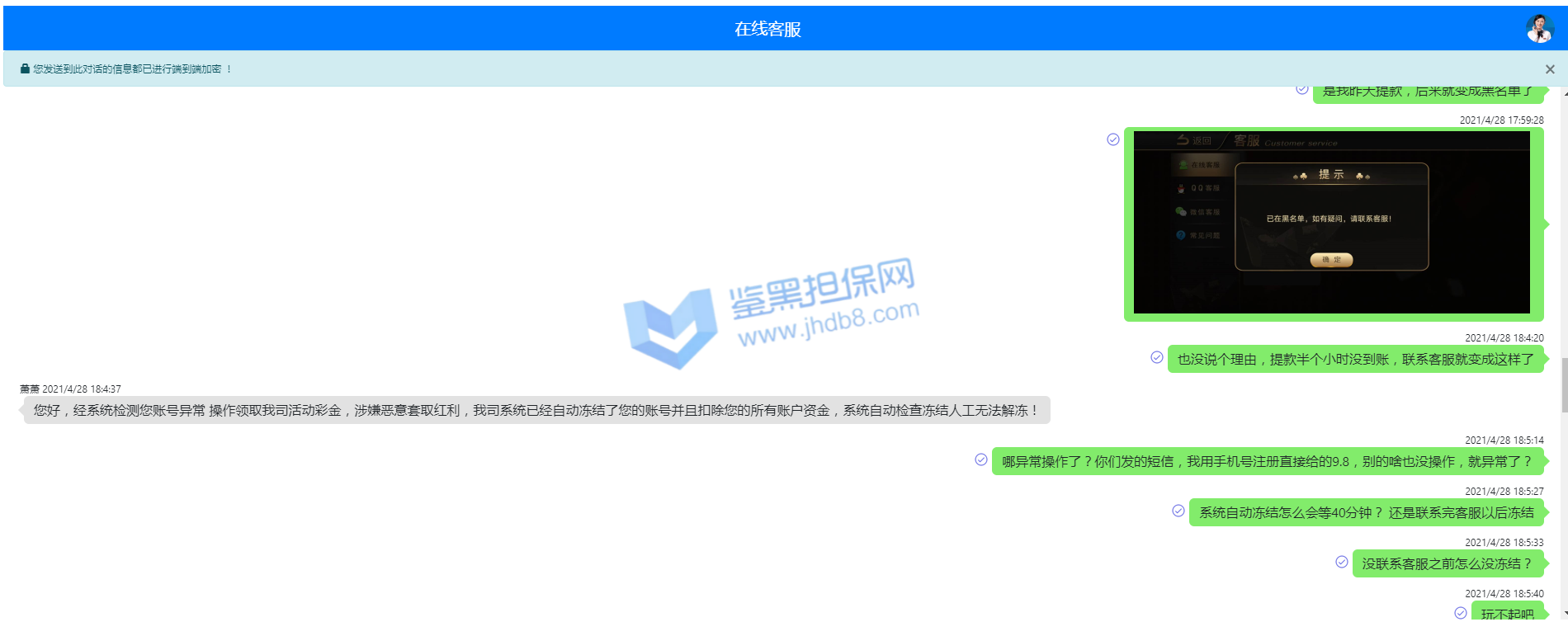Click read check next to 也没说个理由 message
The width and height of the screenshot is (1568, 622).
coord(1157,357)
